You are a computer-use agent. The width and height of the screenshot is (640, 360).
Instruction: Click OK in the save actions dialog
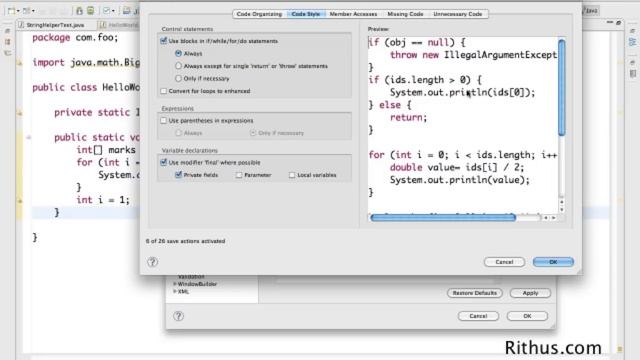pyautogui.click(x=553, y=262)
